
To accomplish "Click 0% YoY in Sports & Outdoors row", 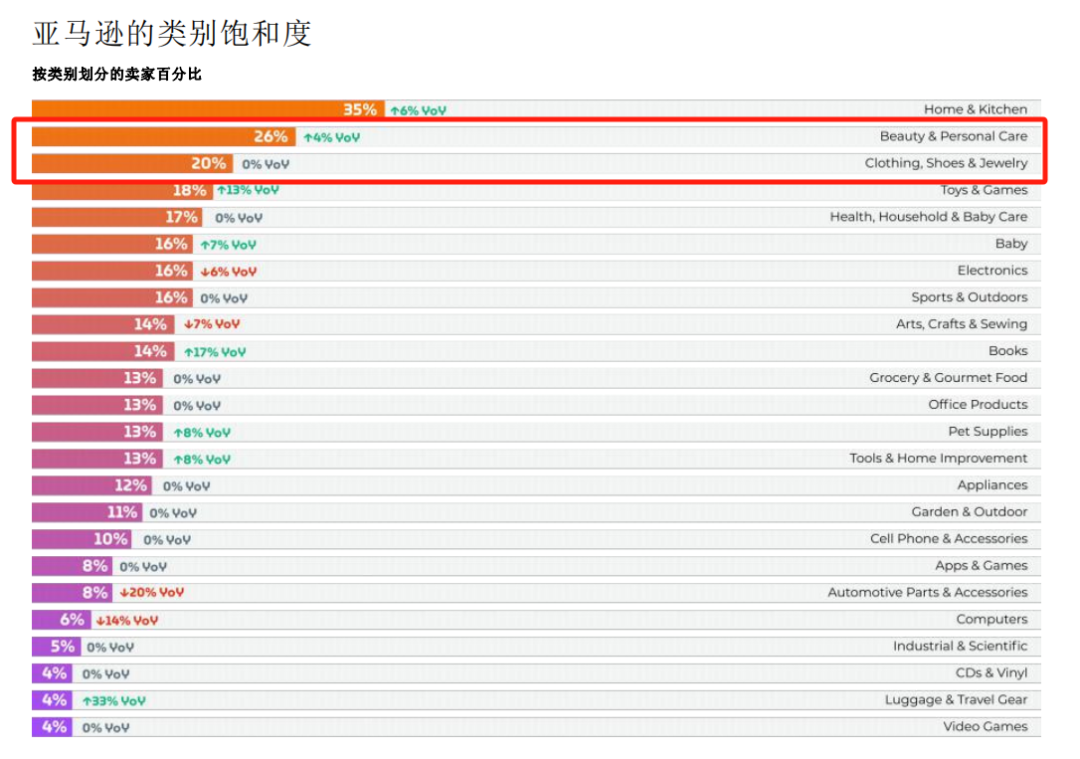I will pos(223,299).
